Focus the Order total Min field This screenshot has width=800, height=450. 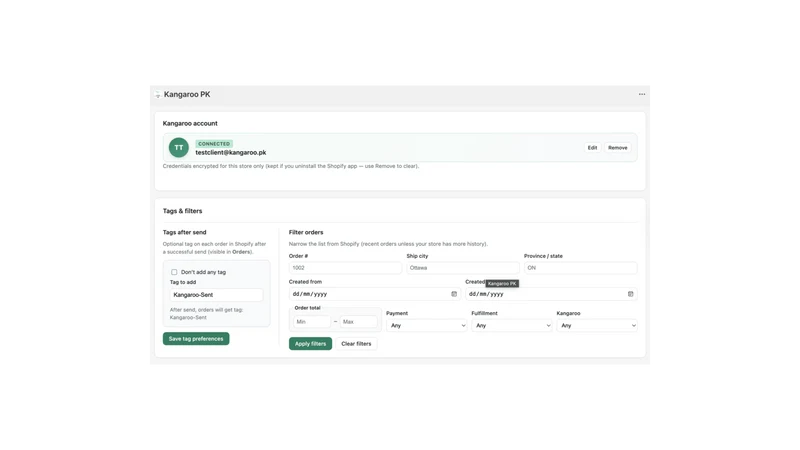312,322
